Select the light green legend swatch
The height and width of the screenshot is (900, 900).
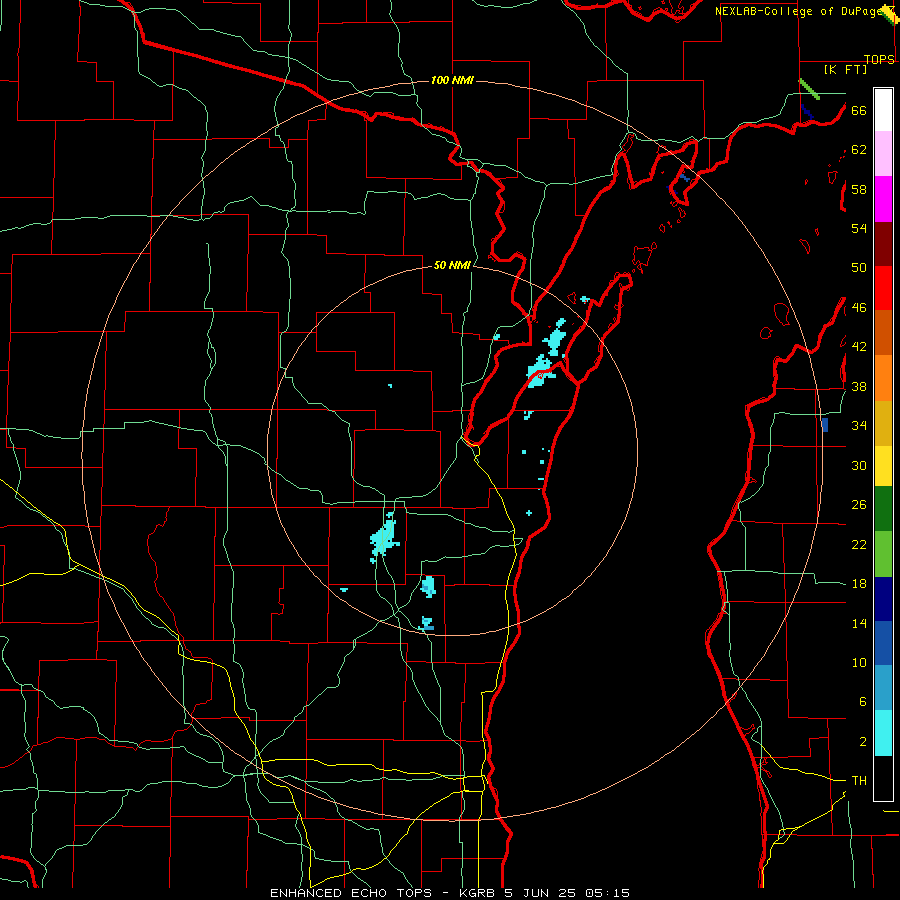(883, 554)
